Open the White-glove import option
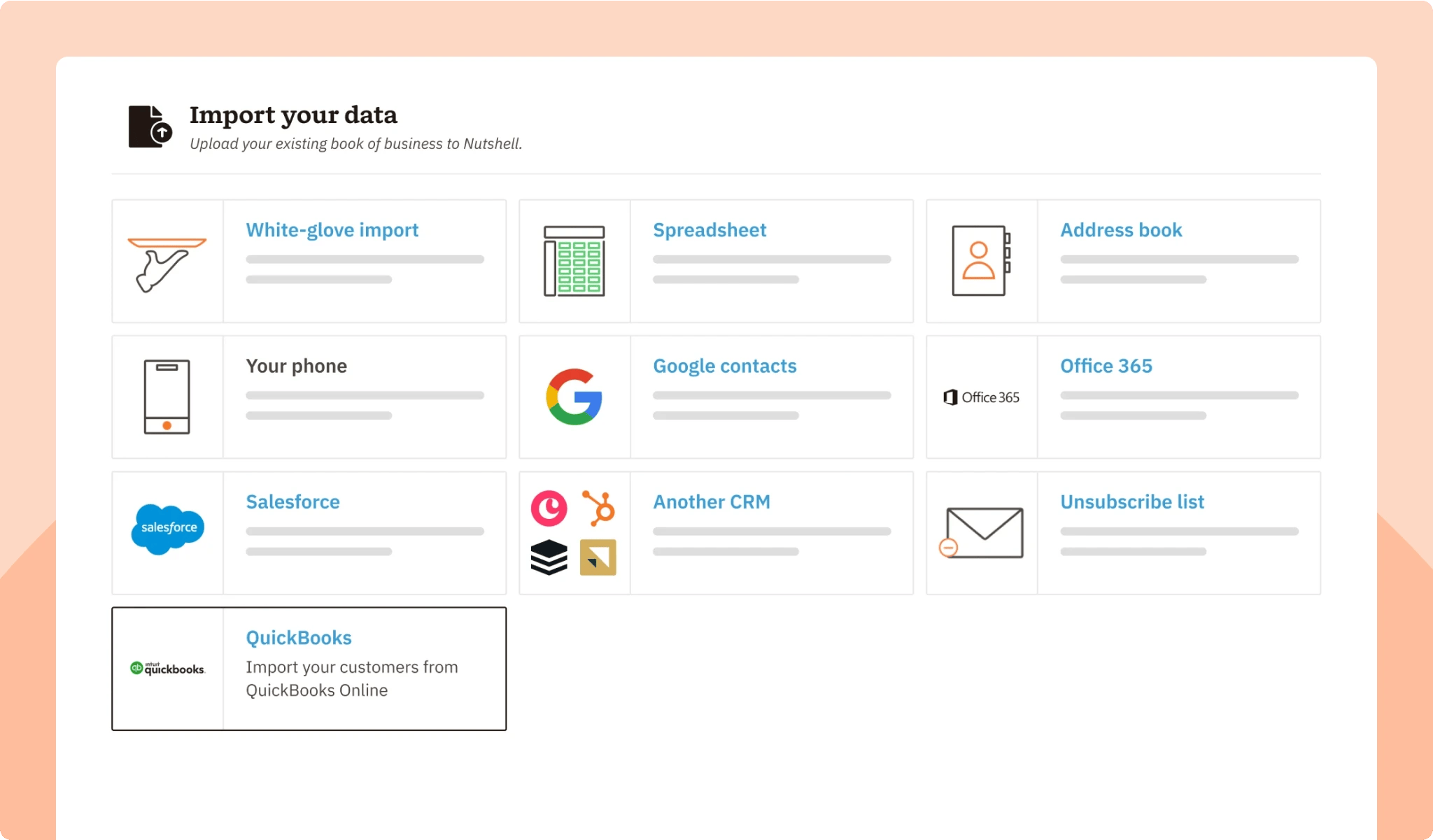The width and height of the screenshot is (1433, 840). coord(332,229)
